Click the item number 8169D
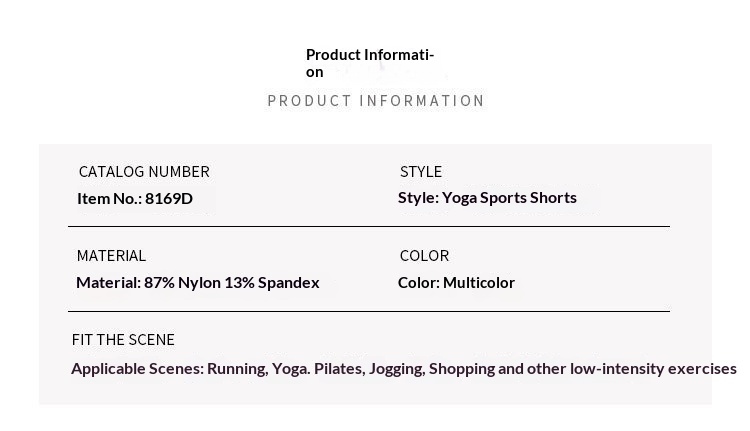The width and height of the screenshot is (750, 431). tap(169, 198)
